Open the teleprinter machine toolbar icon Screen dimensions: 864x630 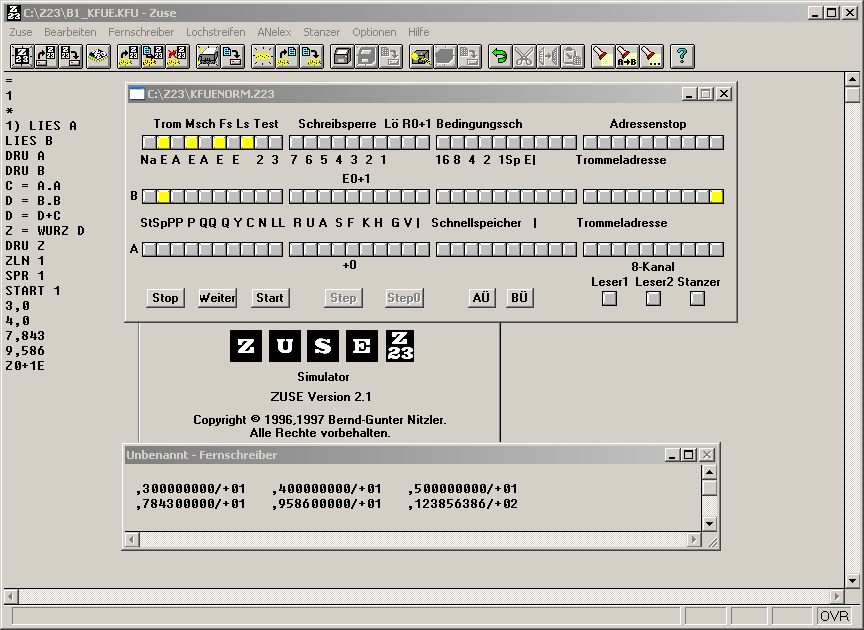(x=208, y=56)
